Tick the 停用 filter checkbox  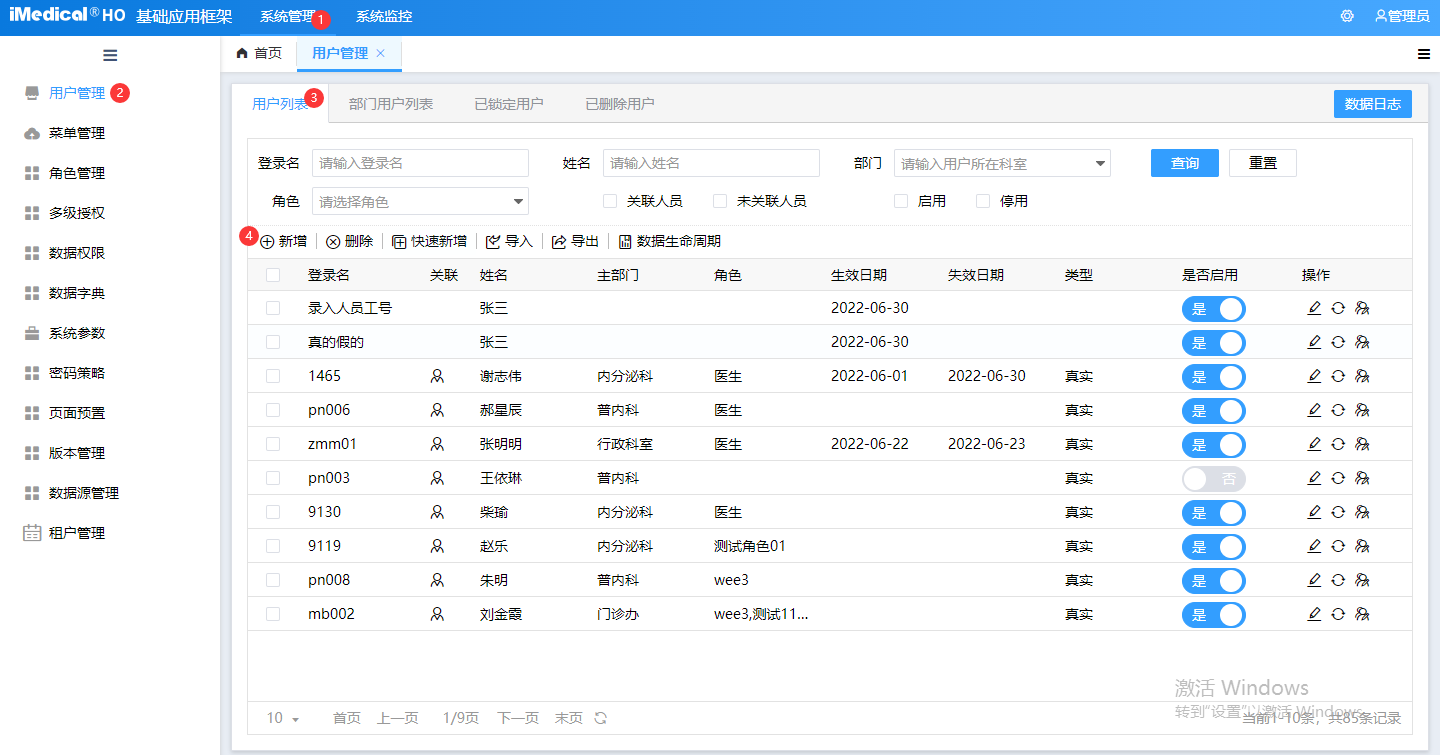point(983,201)
